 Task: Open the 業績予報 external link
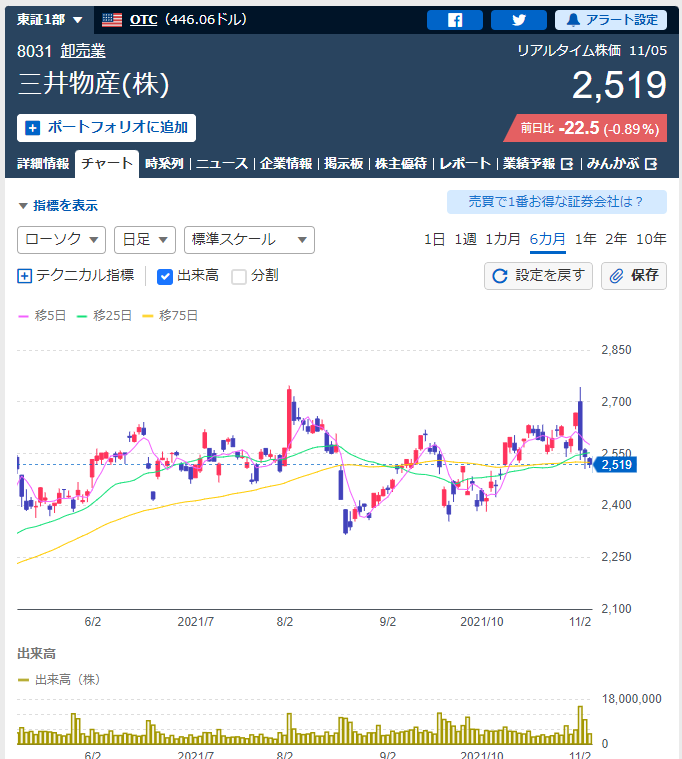click(538, 164)
